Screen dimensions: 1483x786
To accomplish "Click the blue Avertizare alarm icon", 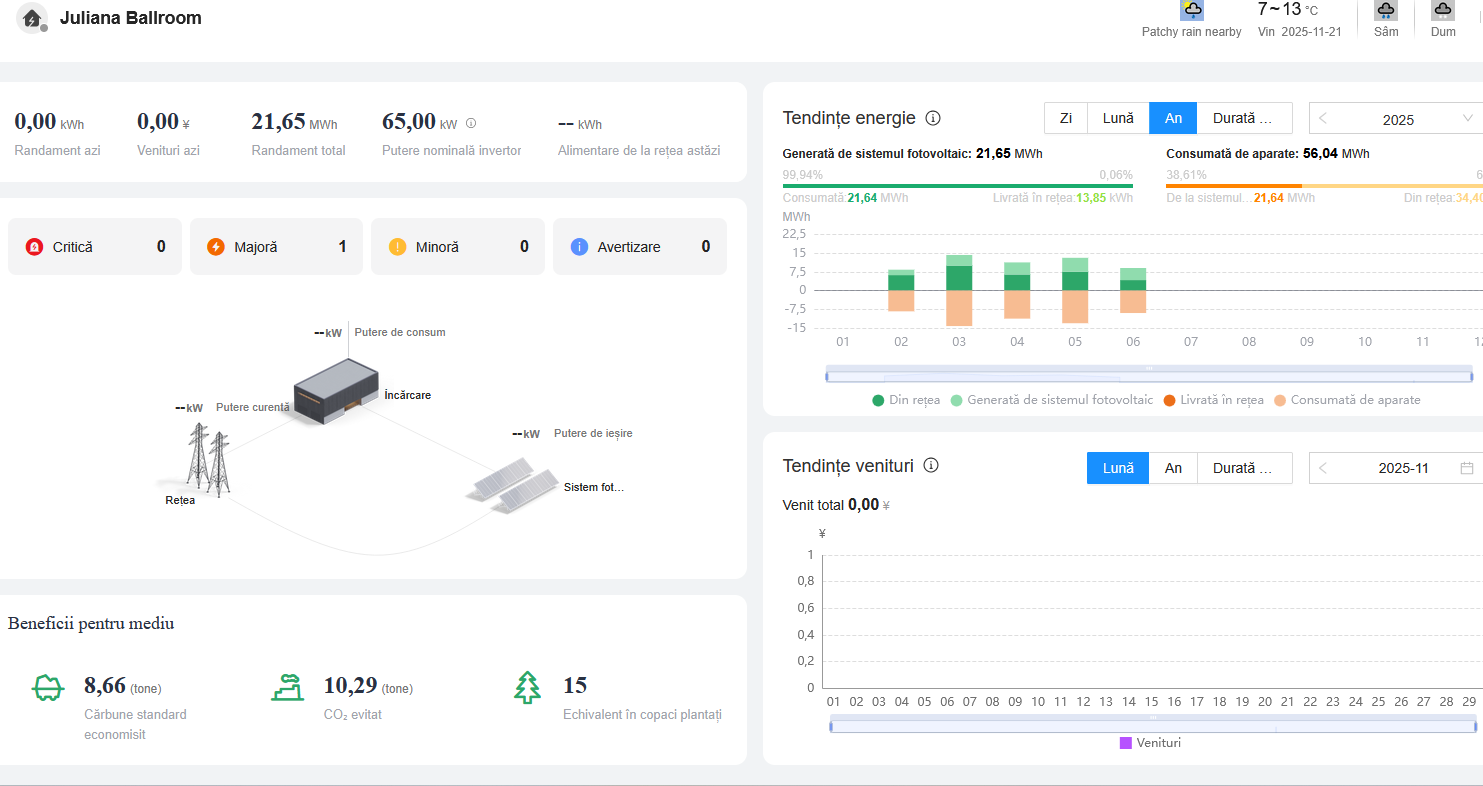I will click(579, 247).
